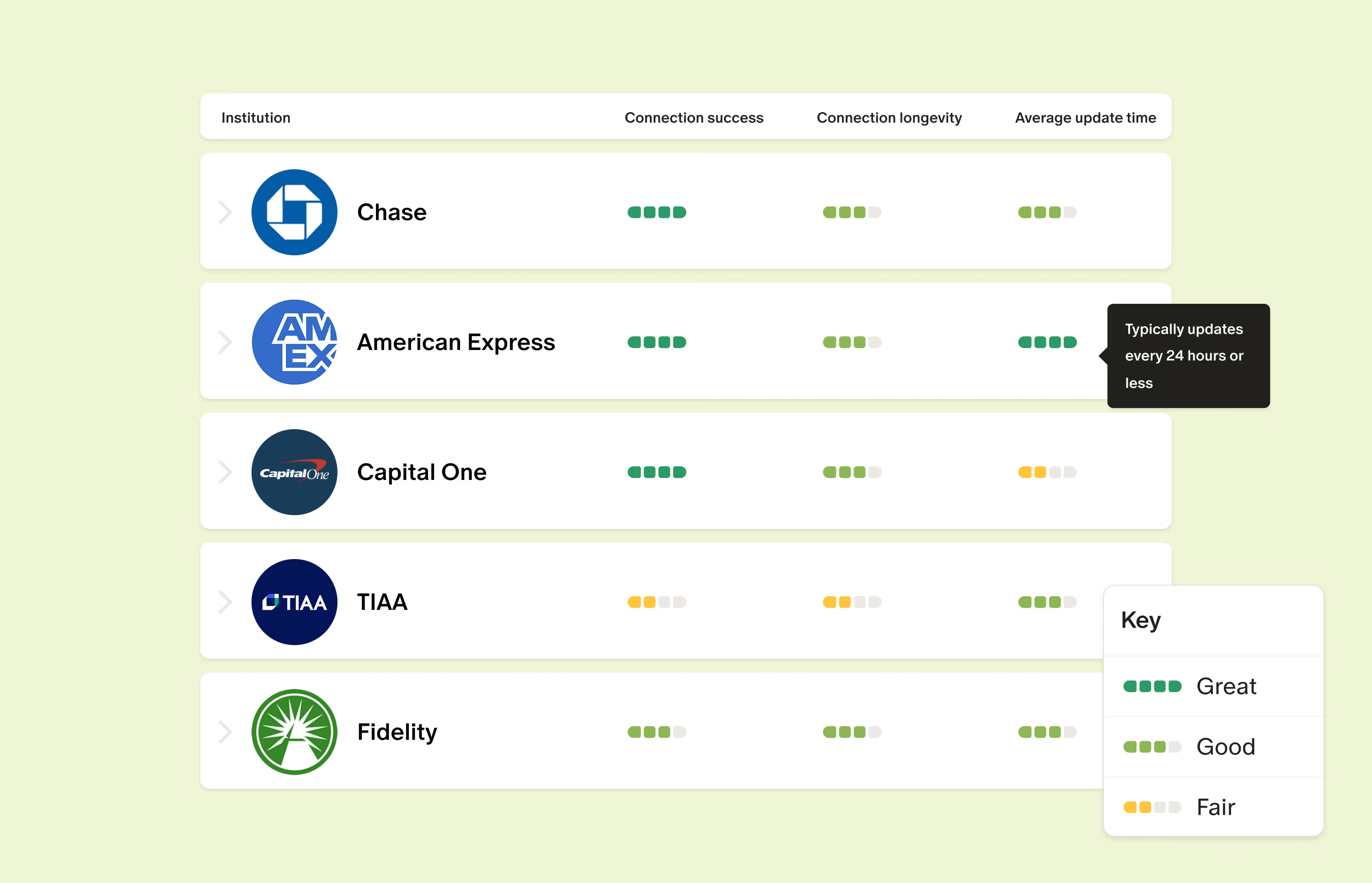1372x883 pixels.
Task: Expand the American Express row chevron
Action: pos(225,342)
